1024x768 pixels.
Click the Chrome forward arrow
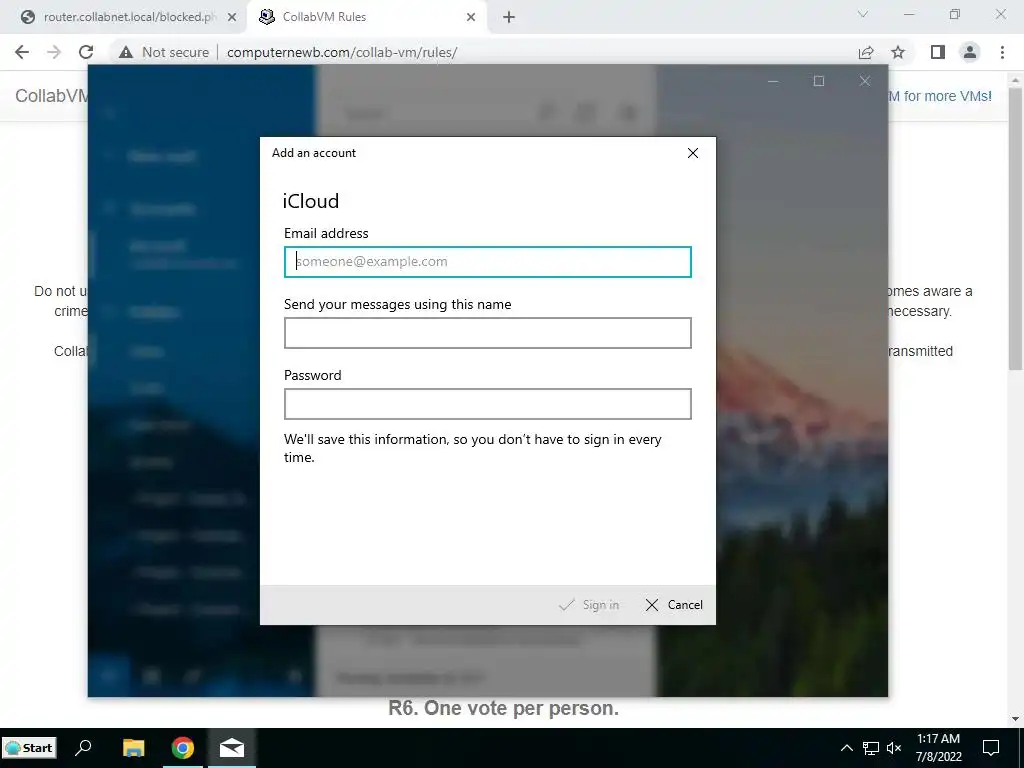54,52
